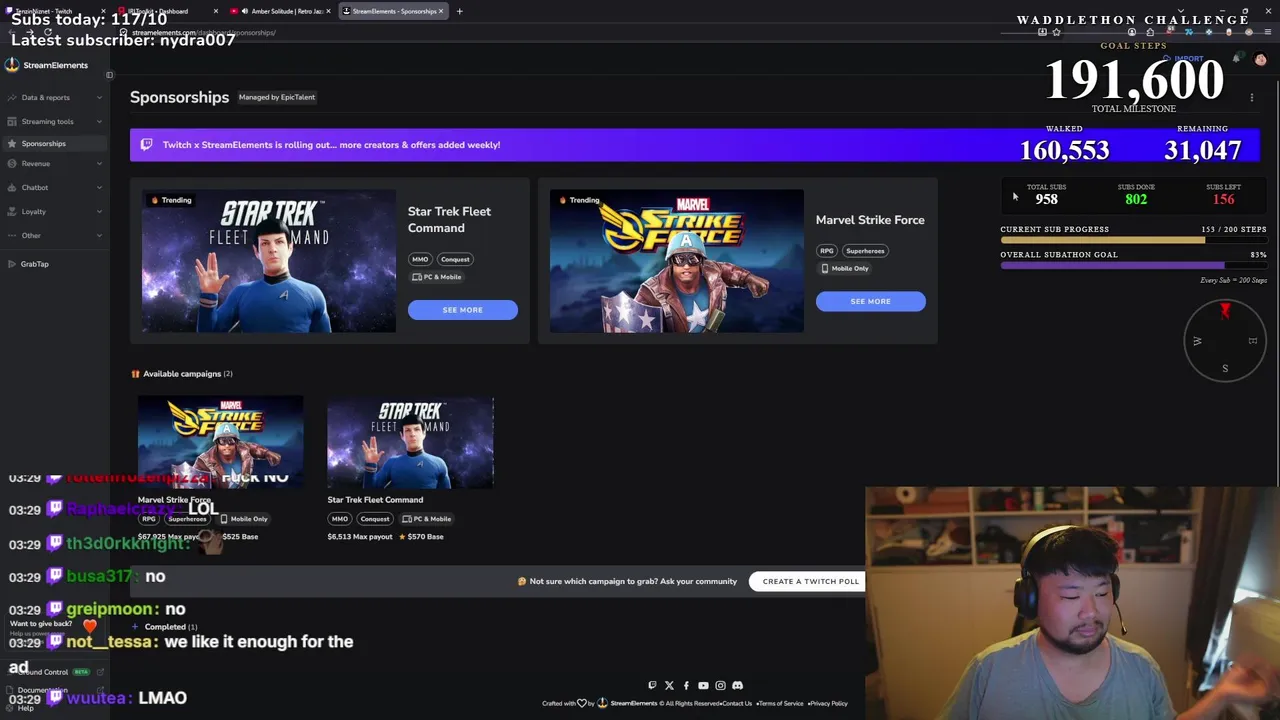Click the GrabTap play icon
Screen dimensions: 1280x720
point(12,264)
